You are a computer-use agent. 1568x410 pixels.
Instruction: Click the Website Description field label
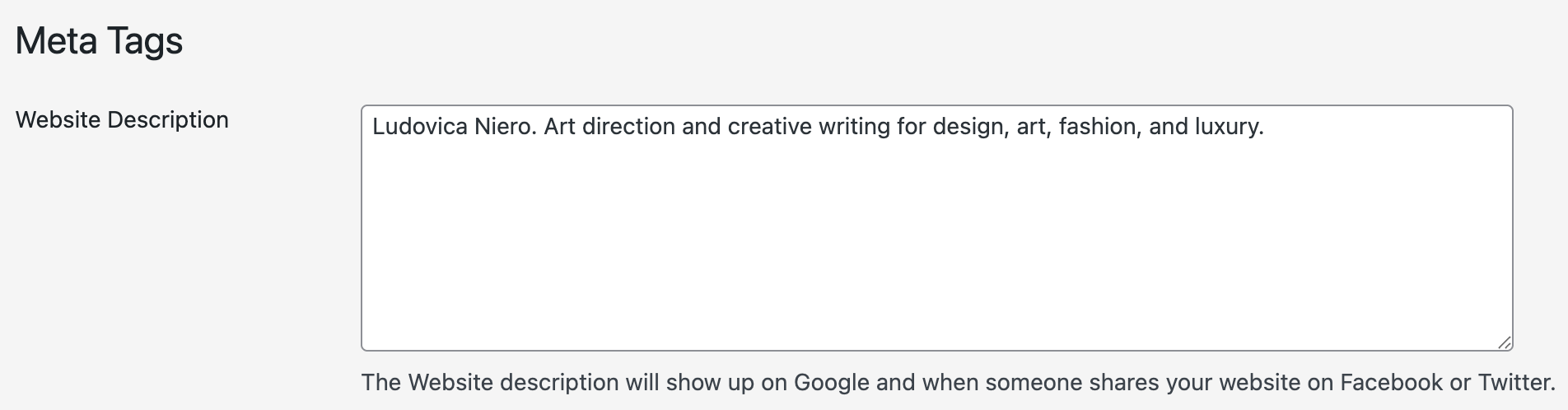[122, 120]
